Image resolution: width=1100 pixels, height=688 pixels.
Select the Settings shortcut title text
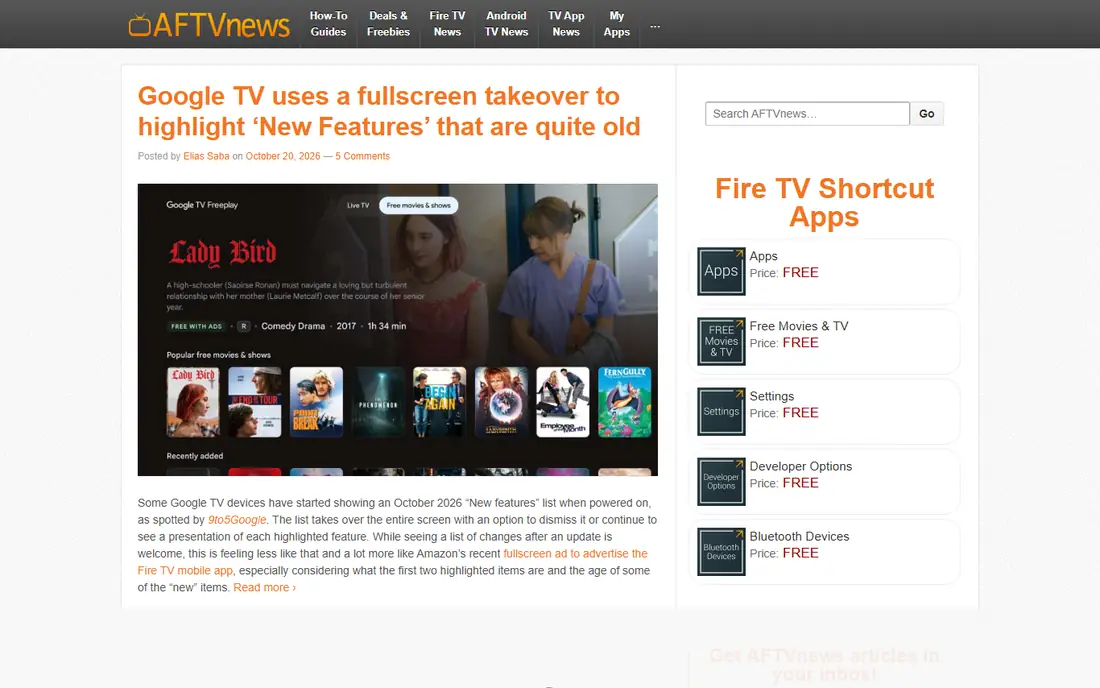point(772,396)
